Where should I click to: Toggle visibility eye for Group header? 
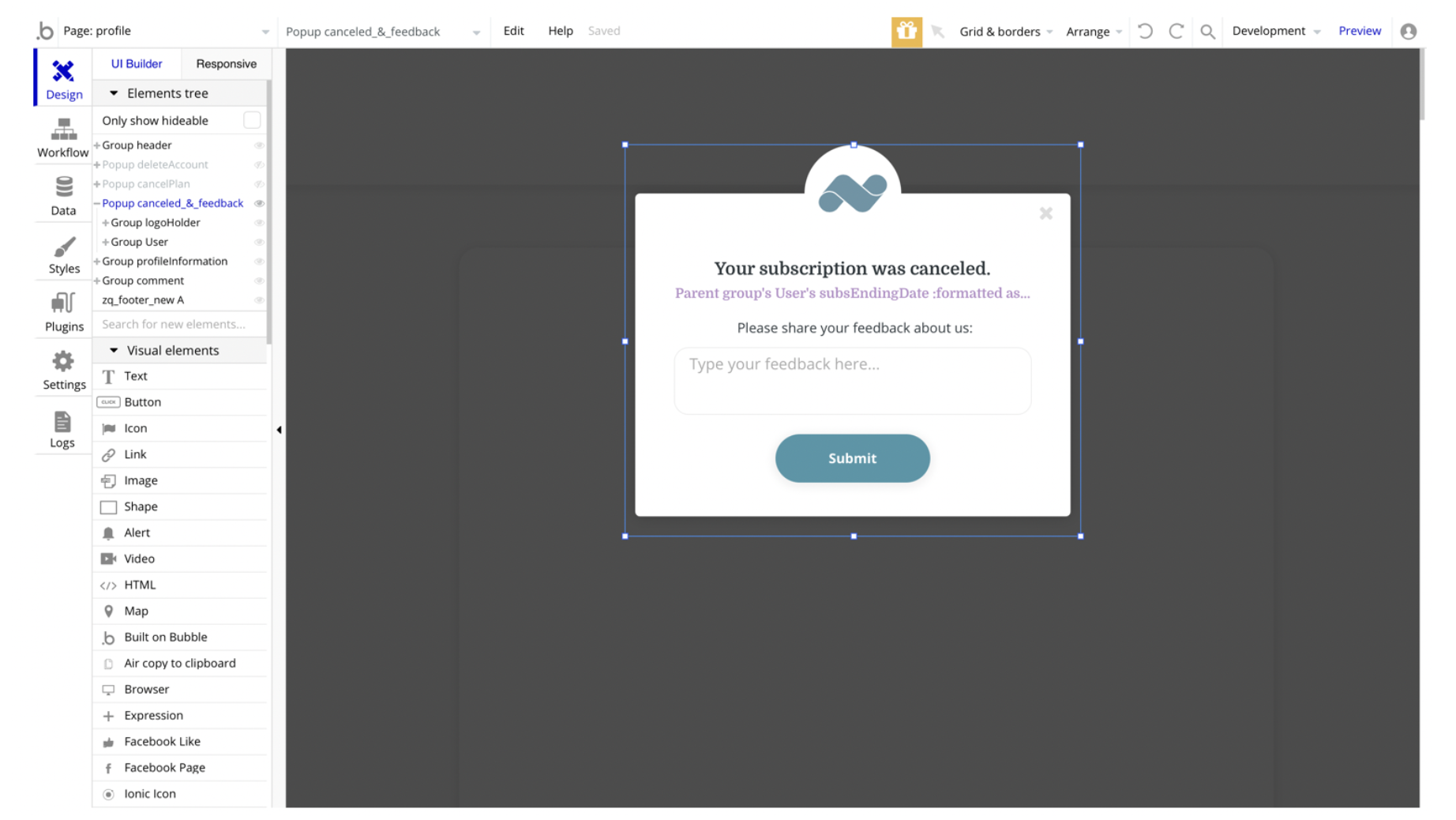click(259, 145)
